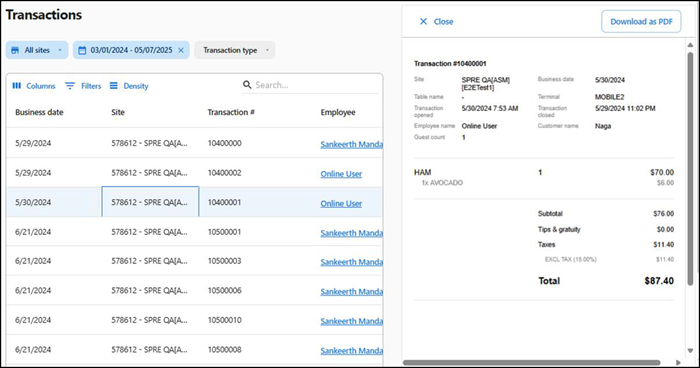The height and width of the screenshot is (368, 700).
Task: Open Sankeerth Manda link for transaction 10500010
Action: 351,321
